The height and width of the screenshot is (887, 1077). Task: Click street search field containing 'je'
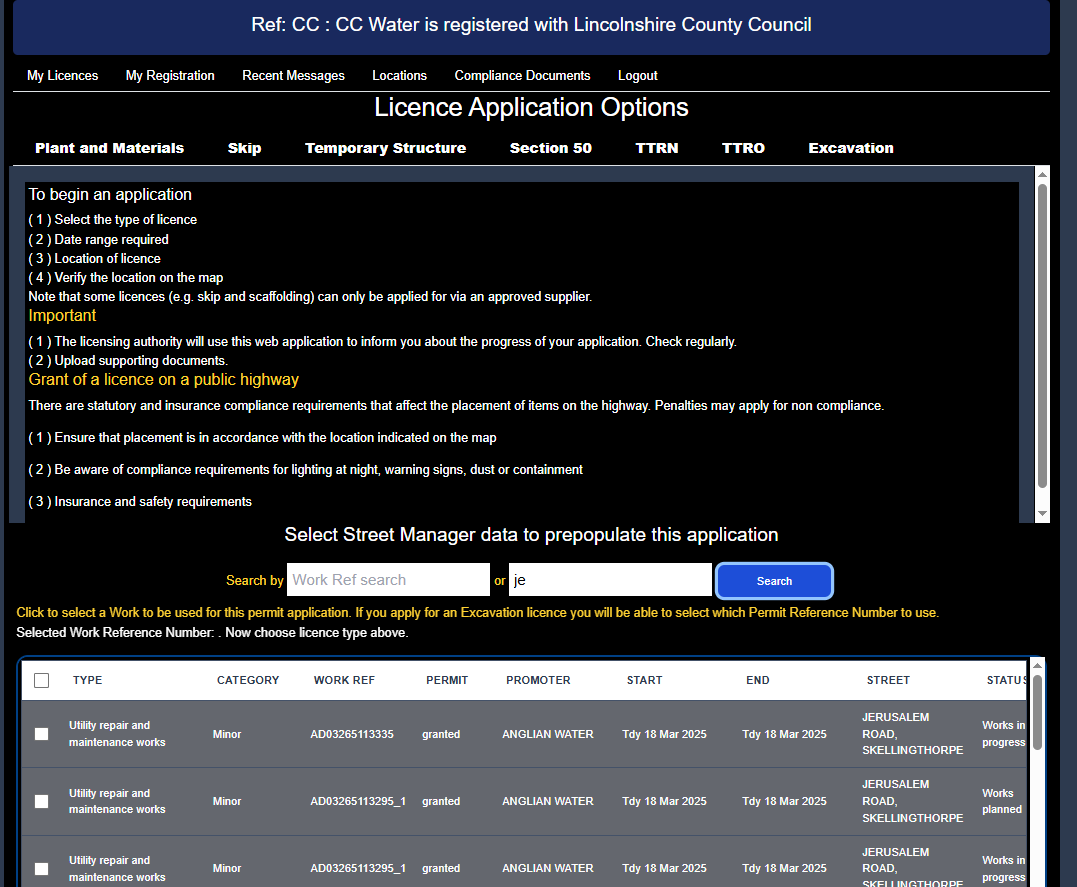pyautogui.click(x=609, y=580)
